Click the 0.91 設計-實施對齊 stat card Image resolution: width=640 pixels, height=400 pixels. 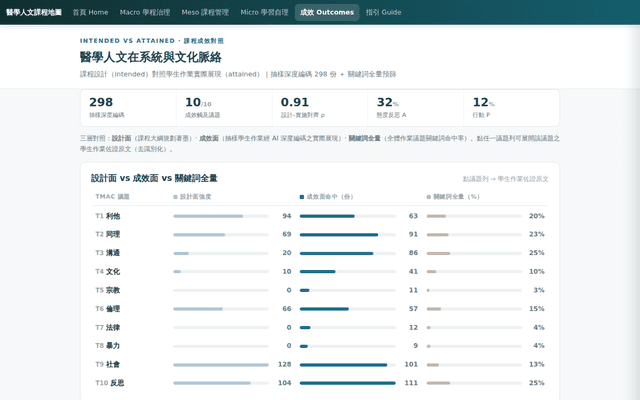coord(320,108)
